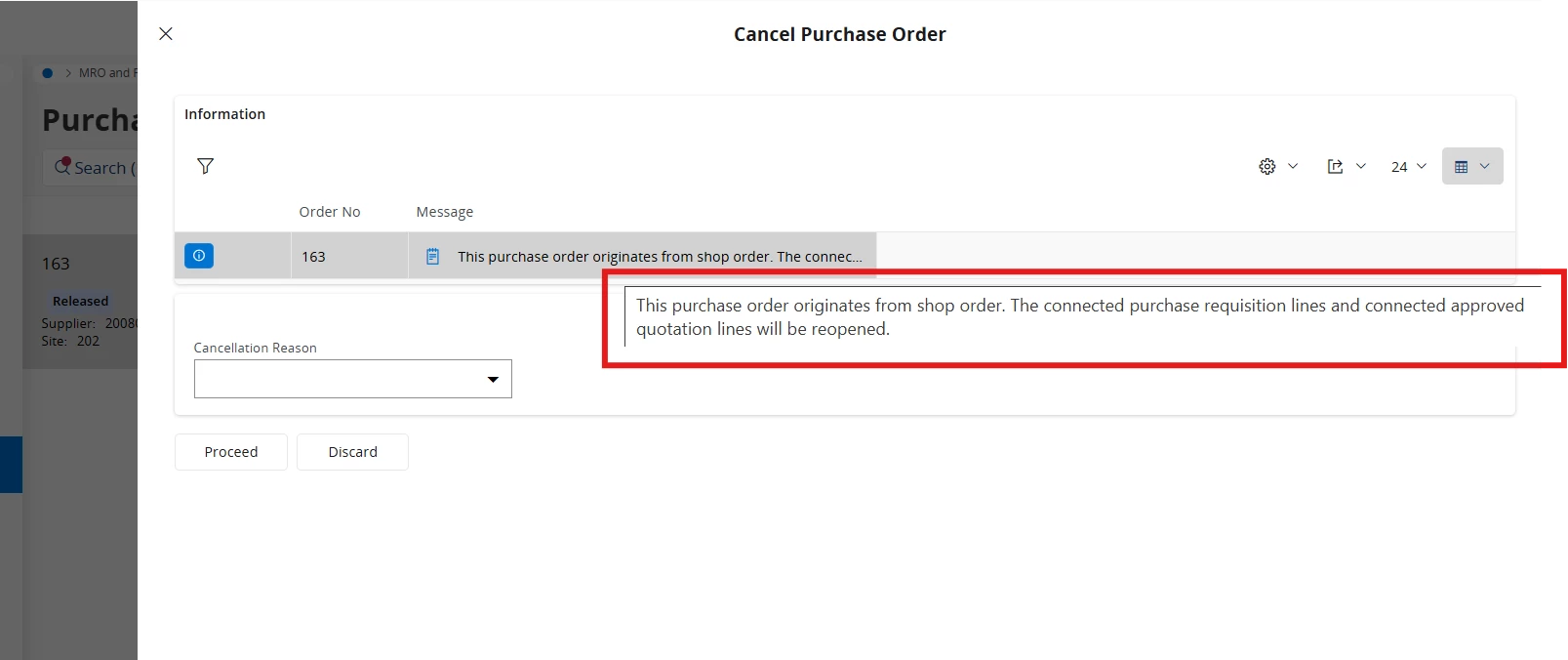Viewport: 1568px width, 660px height.
Task: Select the table view icon
Action: 1461,167
